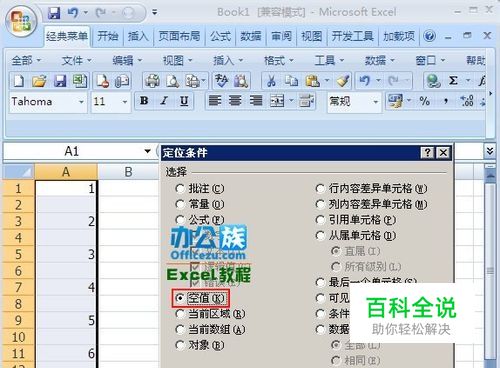500x368 pixels.
Task: Click the New blank document icon
Action: [19, 81]
